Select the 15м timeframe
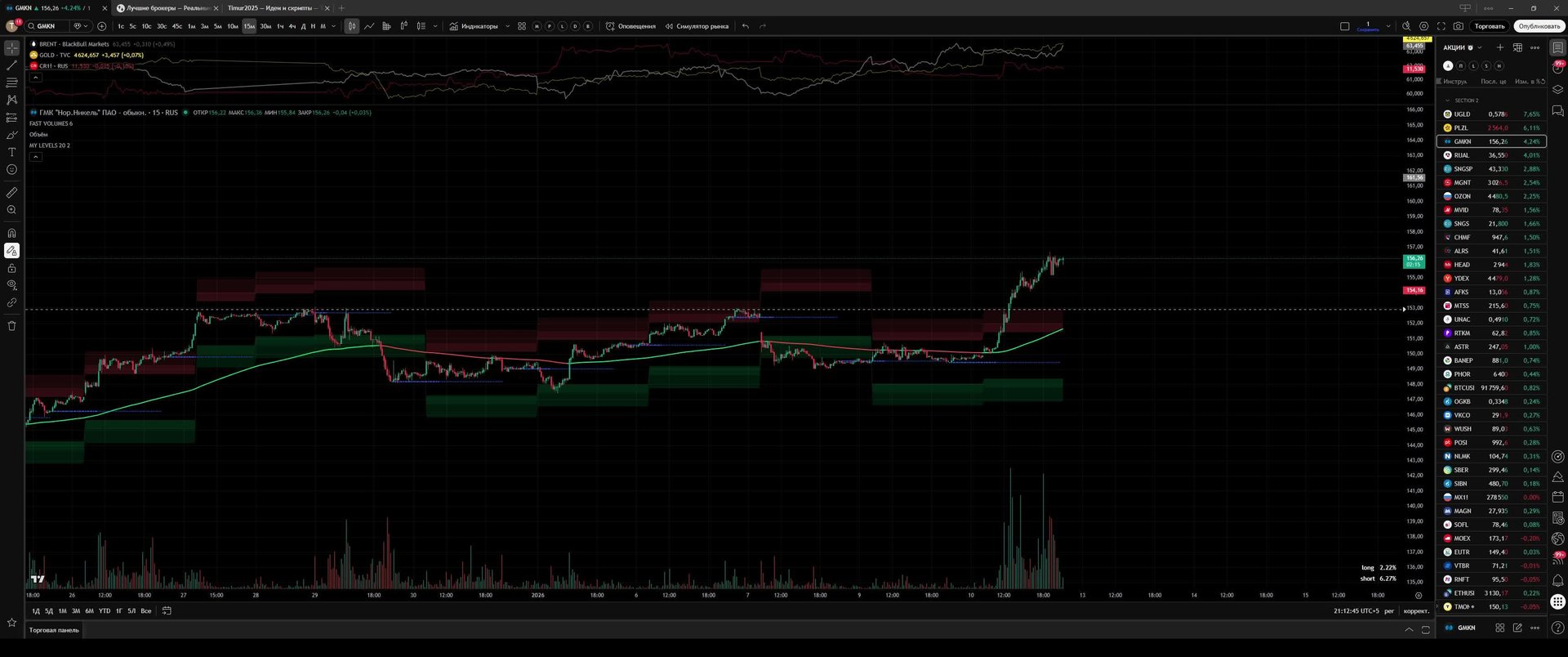Screen dimensions: 1568x657 (x=249, y=26)
